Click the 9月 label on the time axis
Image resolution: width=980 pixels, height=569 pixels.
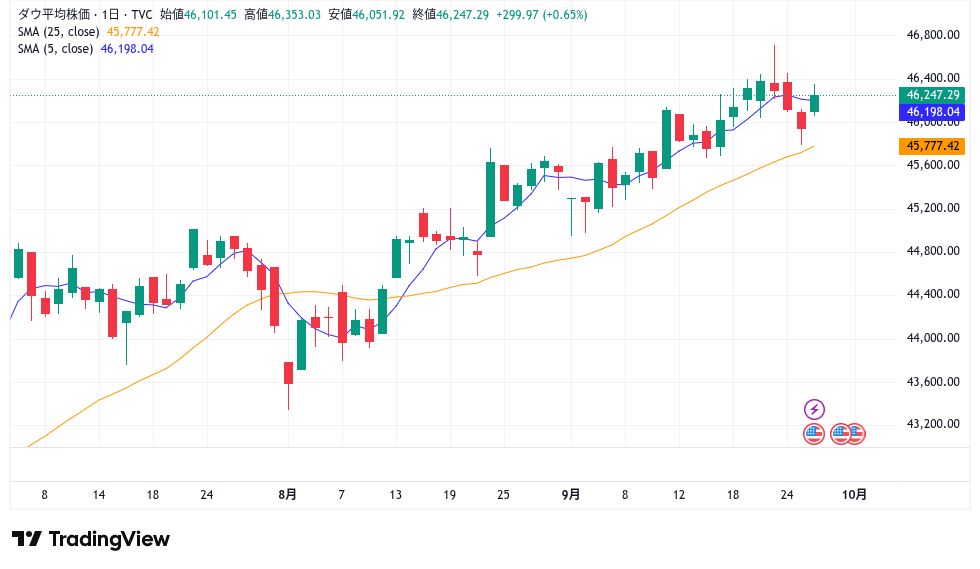click(x=571, y=494)
